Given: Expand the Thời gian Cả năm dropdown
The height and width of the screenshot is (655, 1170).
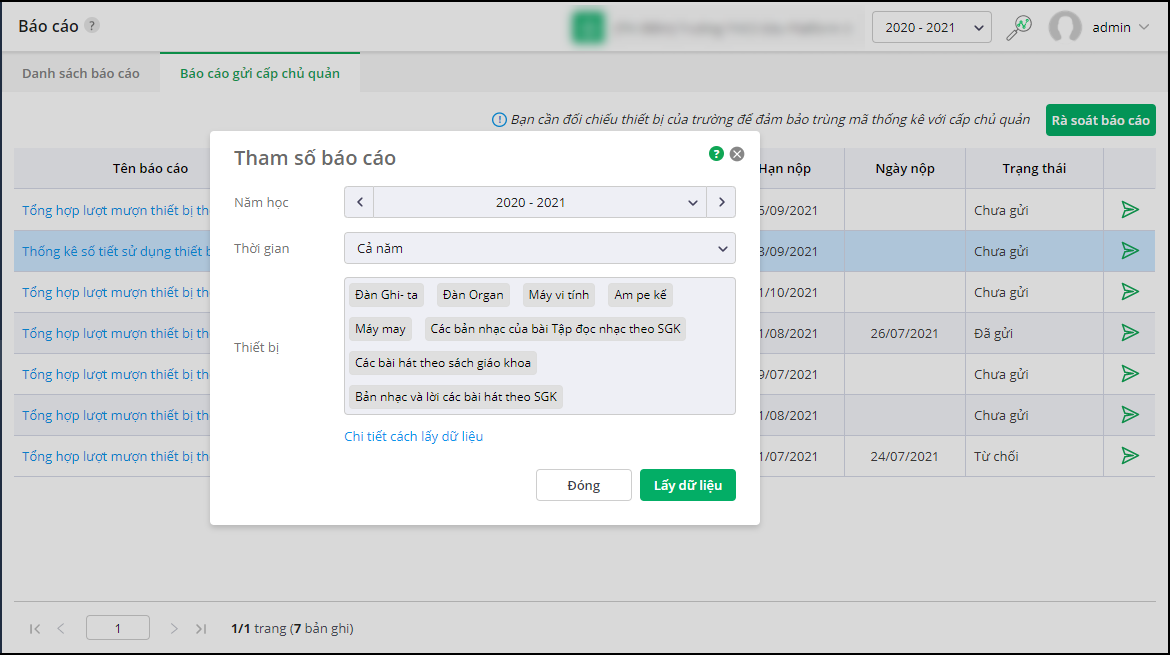Looking at the screenshot, I should tap(540, 248).
